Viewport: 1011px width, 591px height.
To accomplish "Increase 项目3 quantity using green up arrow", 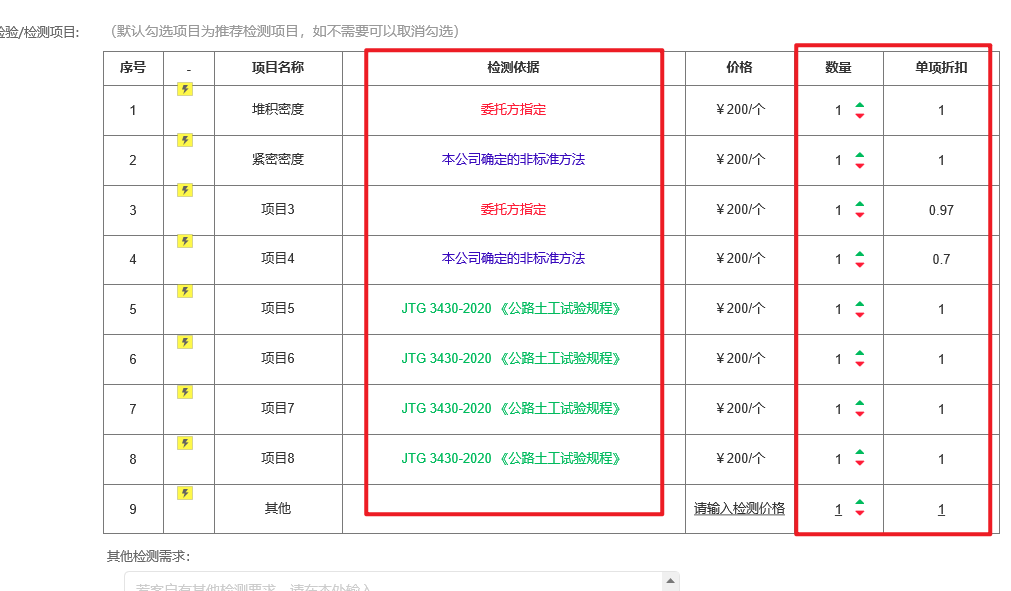I will 859,204.
